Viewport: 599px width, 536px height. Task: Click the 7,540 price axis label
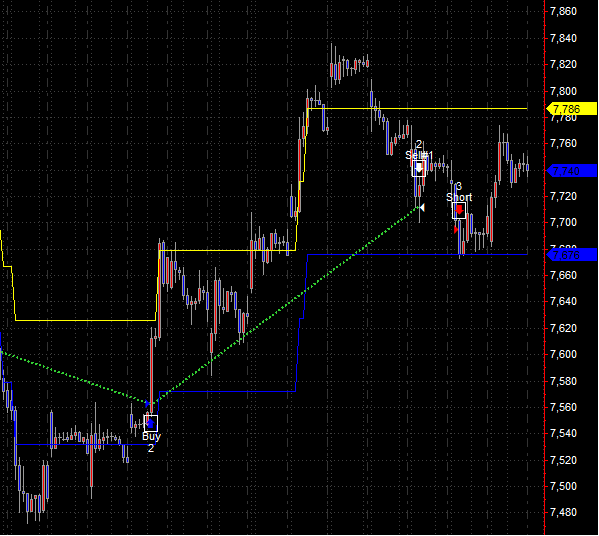[x=563, y=433]
